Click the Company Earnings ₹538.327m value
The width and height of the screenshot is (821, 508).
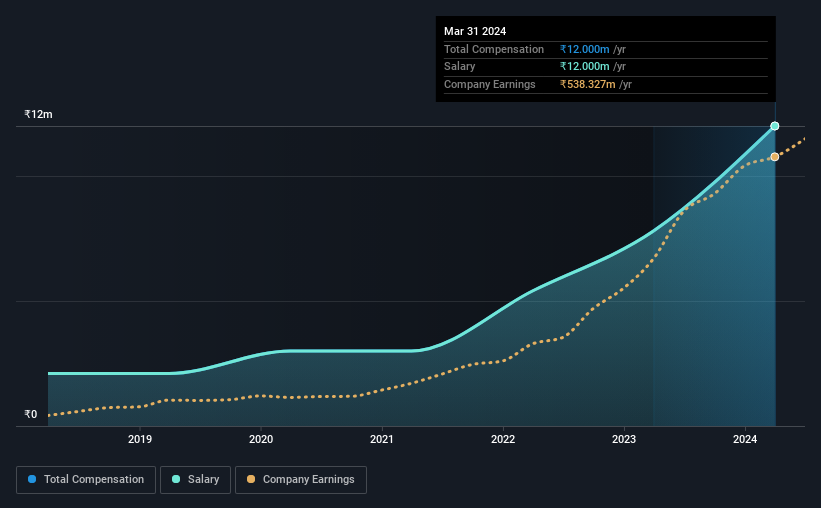tap(587, 84)
